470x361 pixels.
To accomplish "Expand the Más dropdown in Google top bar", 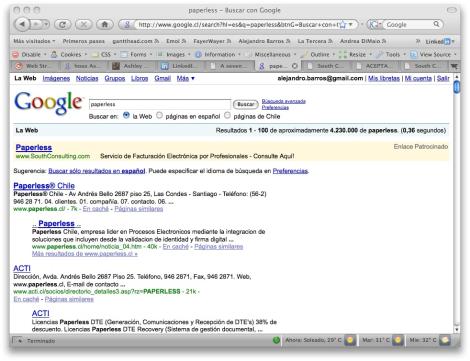I will (186, 78).
